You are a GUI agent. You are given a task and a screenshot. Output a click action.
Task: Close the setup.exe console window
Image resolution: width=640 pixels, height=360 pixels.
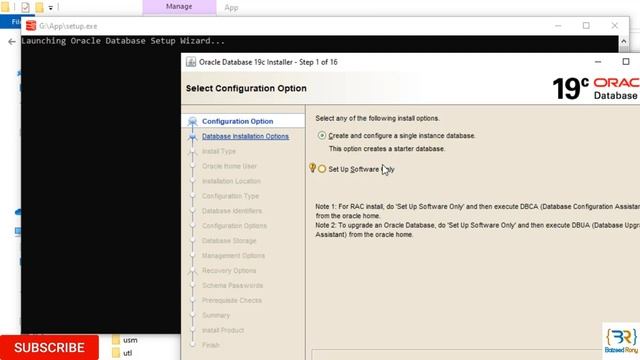pos(615,26)
